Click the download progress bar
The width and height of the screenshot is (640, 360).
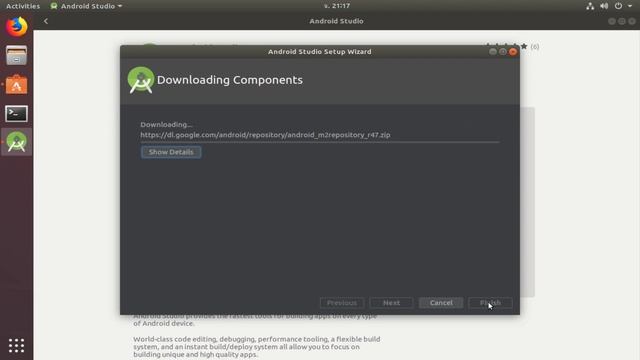(x=320, y=142)
